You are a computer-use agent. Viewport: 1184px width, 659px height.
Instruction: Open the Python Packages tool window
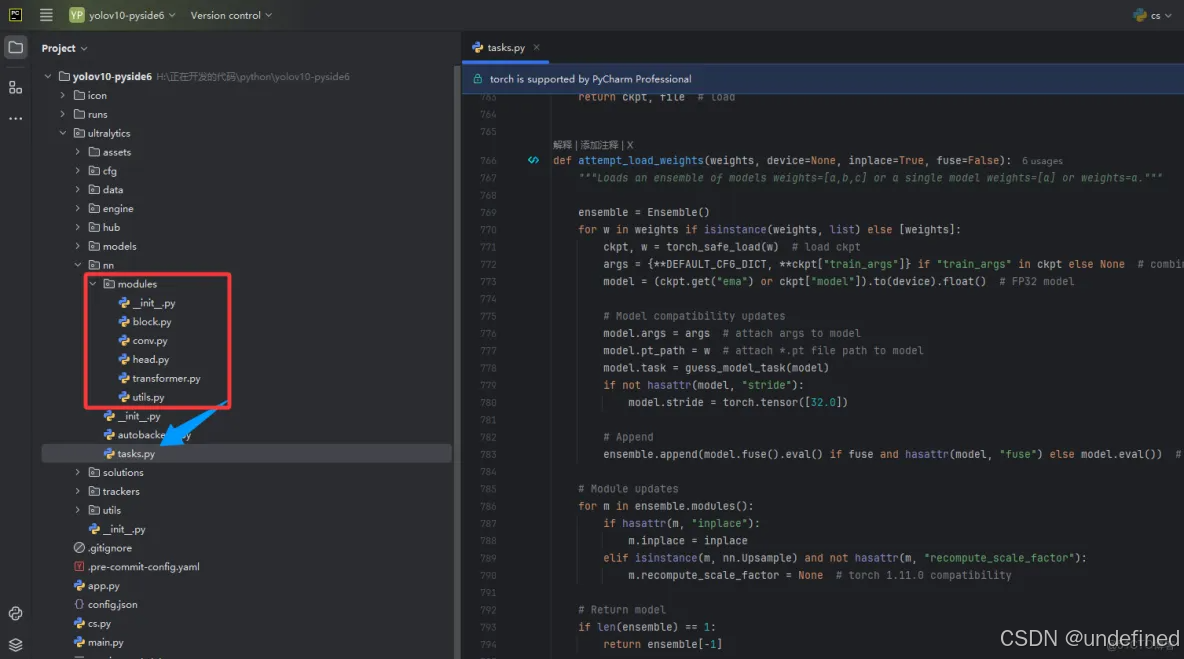[14, 613]
